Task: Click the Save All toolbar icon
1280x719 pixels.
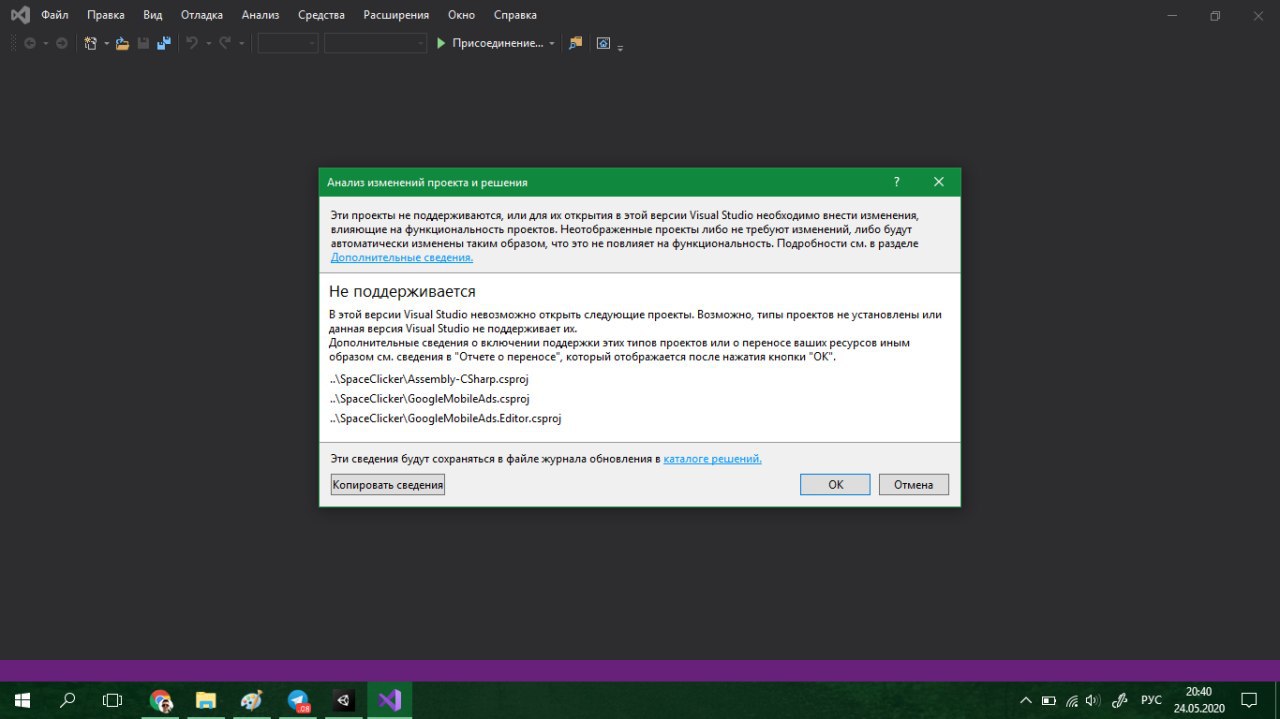Action: pos(164,43)
